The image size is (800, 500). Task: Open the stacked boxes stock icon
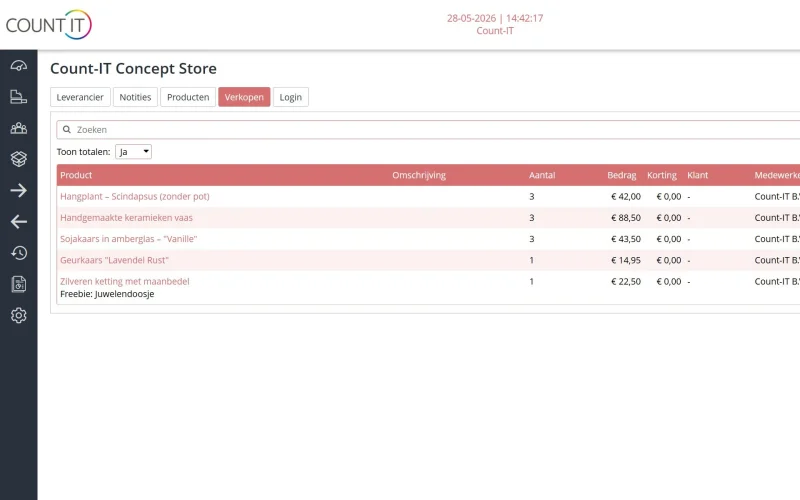click(18, 159)
